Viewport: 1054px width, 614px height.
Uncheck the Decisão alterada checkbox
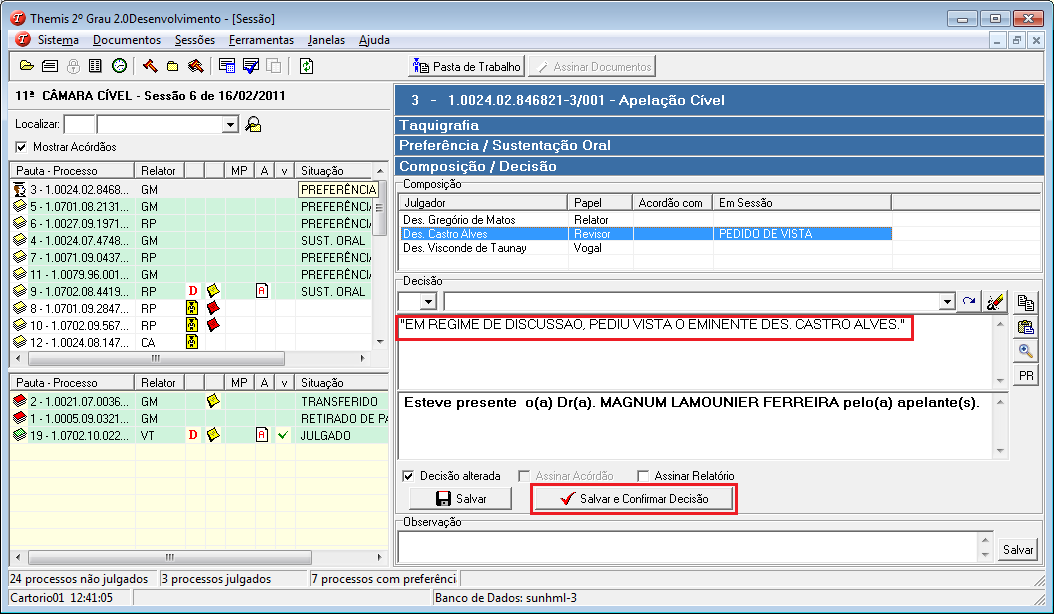tap(408, 475)
